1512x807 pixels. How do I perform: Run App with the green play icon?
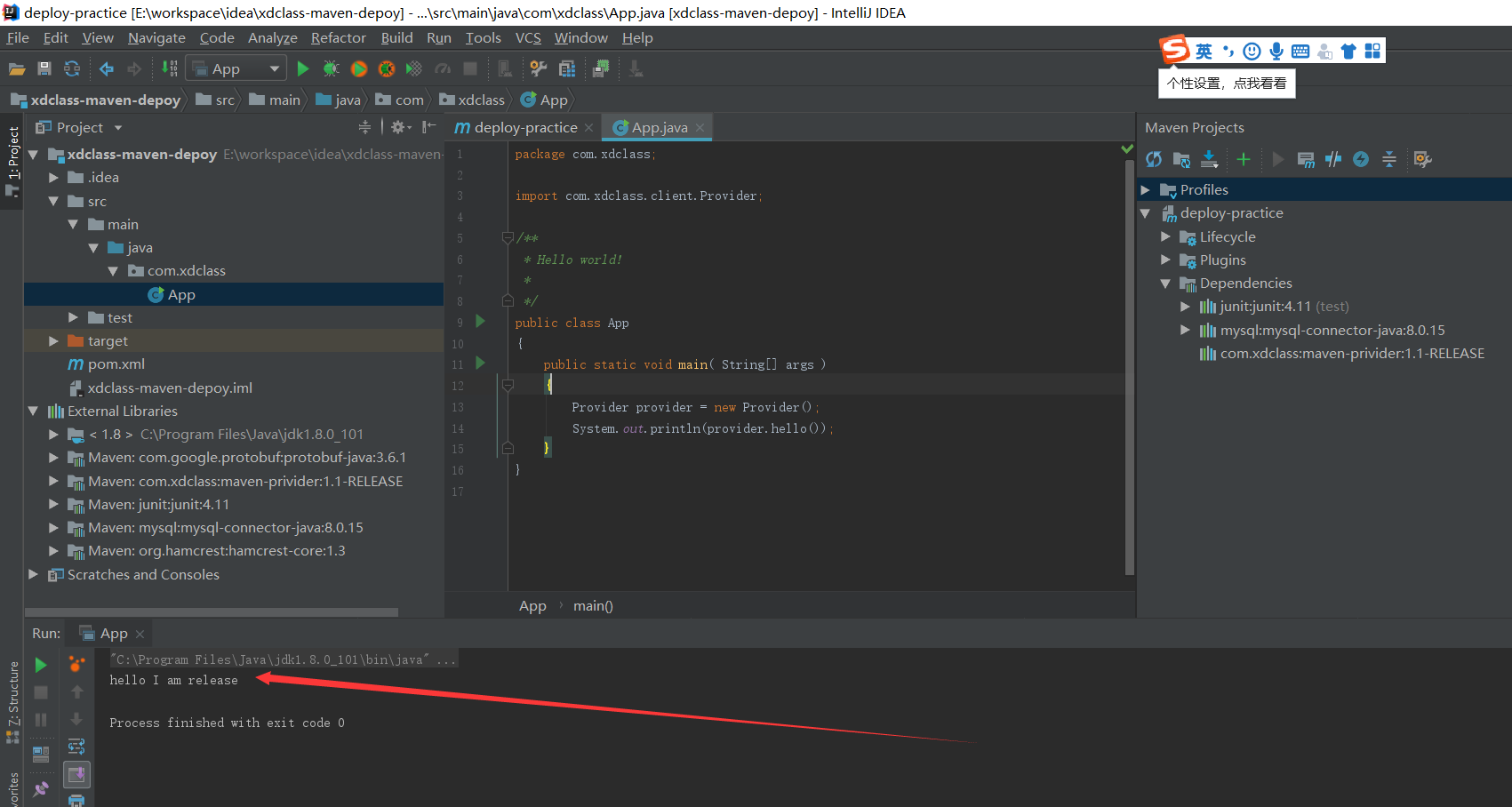pos(303,68)
